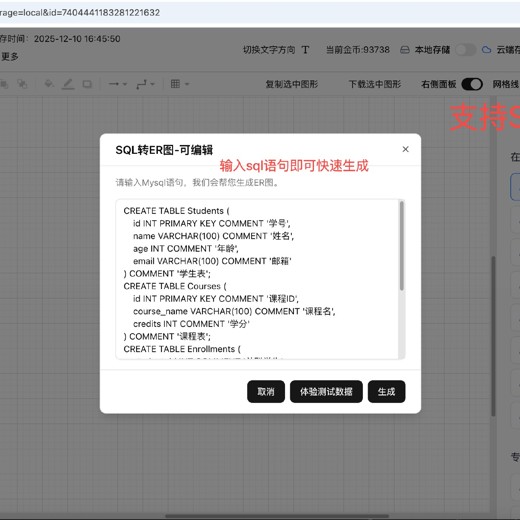Click the fill color bucket icon
Image resolution: width=520 pixels, height=520 pixels.
[x=49, y=84]
